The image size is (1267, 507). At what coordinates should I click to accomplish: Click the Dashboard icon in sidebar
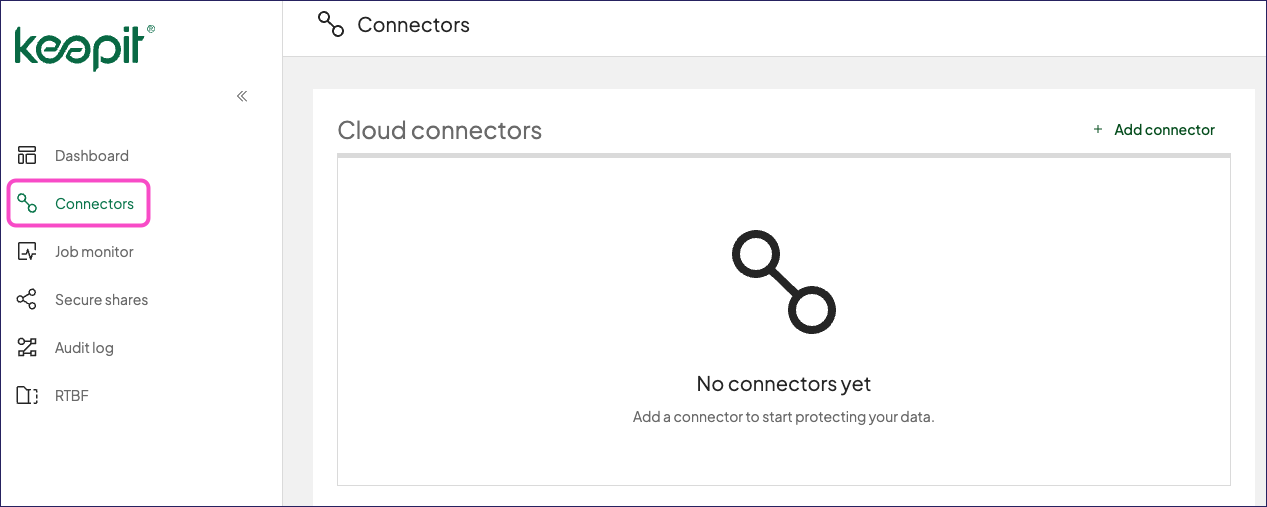click(27, 156)
